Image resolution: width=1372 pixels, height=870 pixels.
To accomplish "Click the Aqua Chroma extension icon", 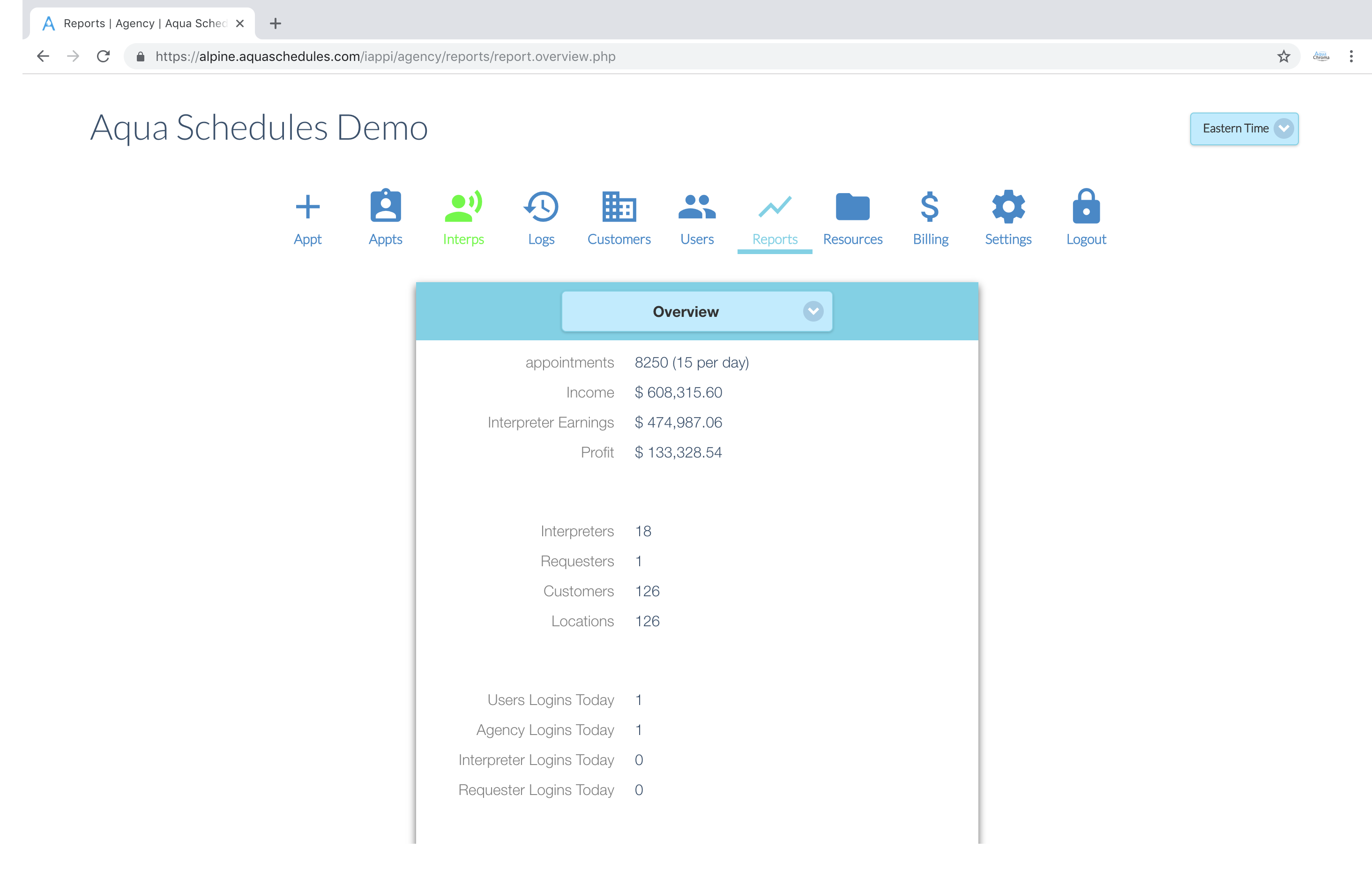I will [x=1321, y=56].
